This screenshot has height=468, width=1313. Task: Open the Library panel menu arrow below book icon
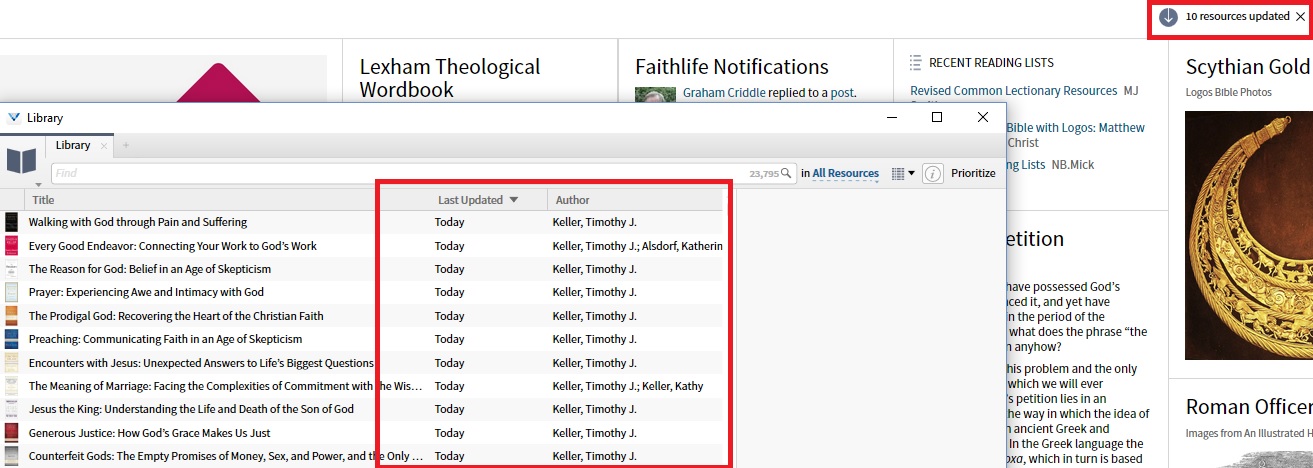click(x=38, y=184)
